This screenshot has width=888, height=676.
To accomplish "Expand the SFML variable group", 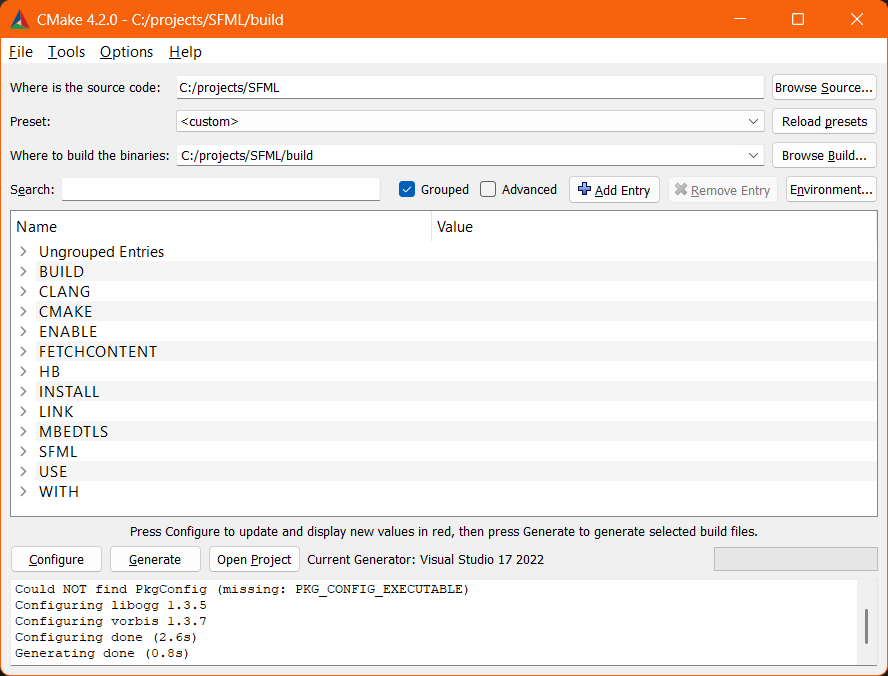I will point(22,451).
